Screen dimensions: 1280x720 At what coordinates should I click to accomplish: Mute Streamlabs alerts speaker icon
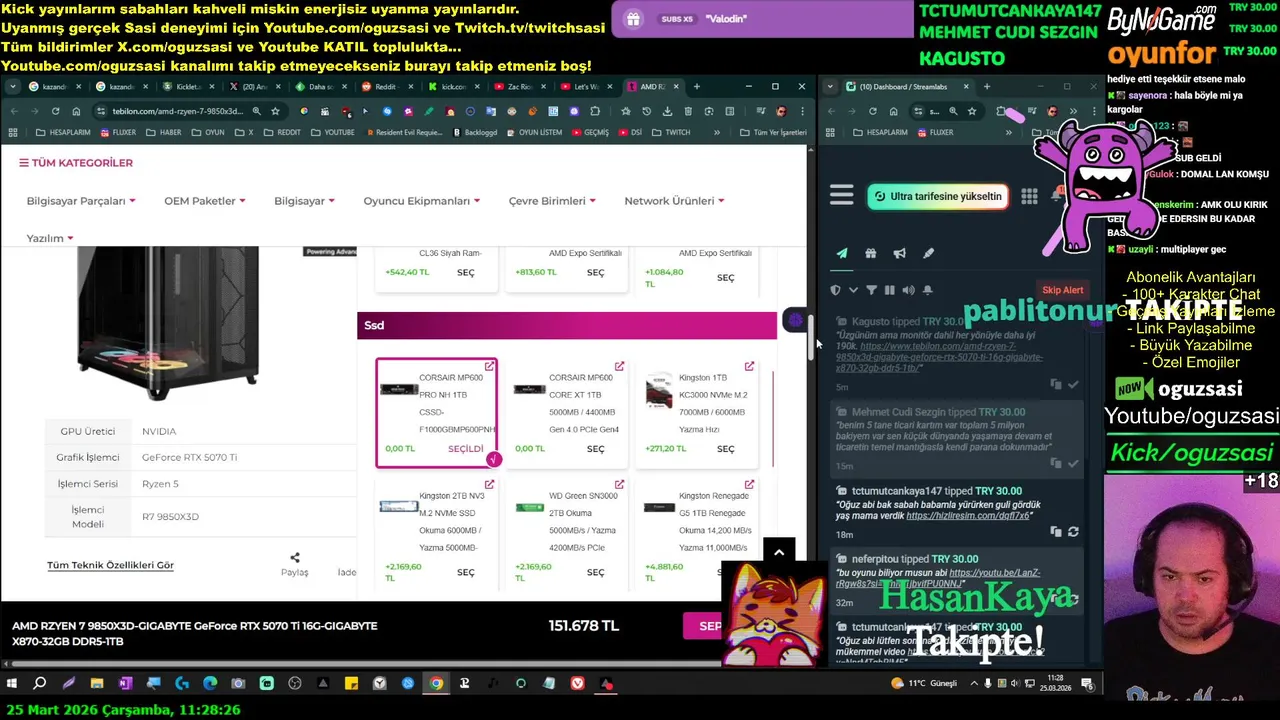point(908,290)
